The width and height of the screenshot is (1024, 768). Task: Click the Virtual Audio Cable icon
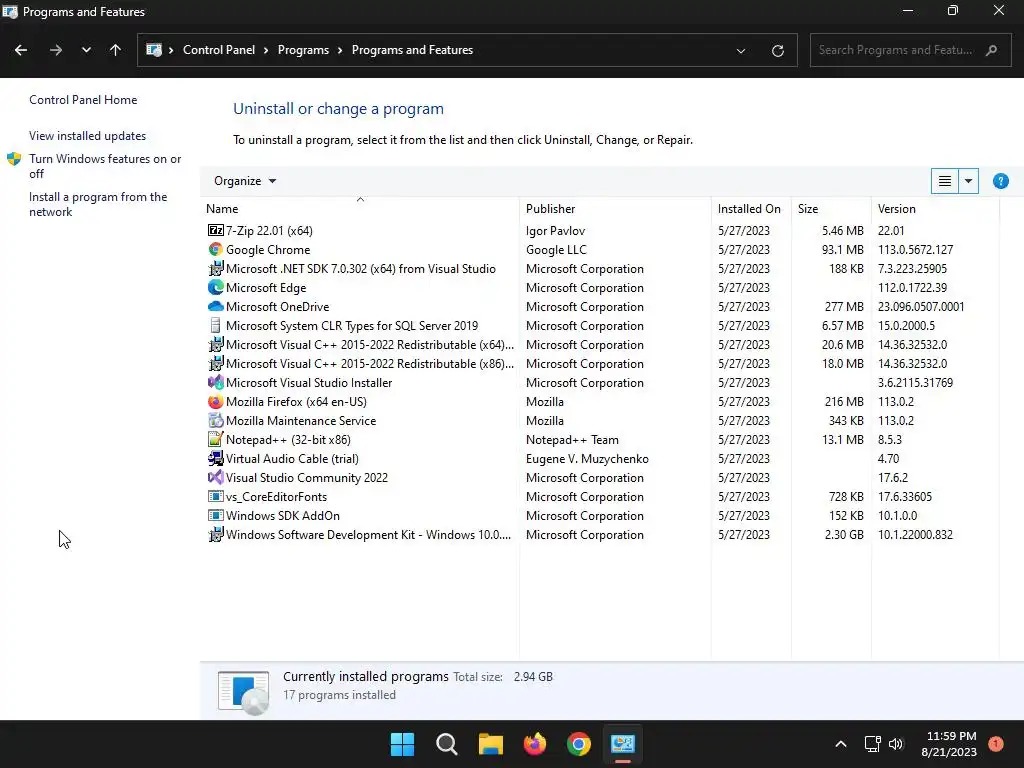pyautogui.click(x=216, y=458)
